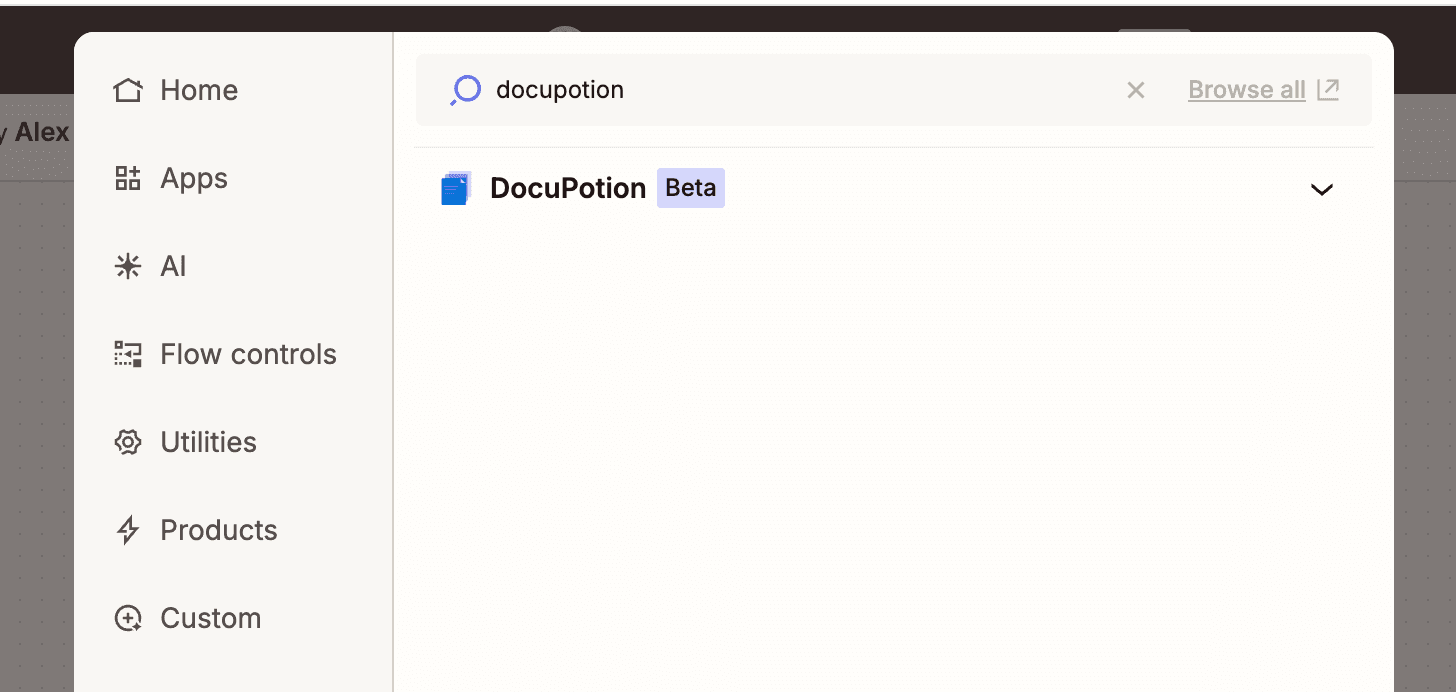Click the search magnifier icon
The image size is (1456, 692).
click(x=465, y=90)
